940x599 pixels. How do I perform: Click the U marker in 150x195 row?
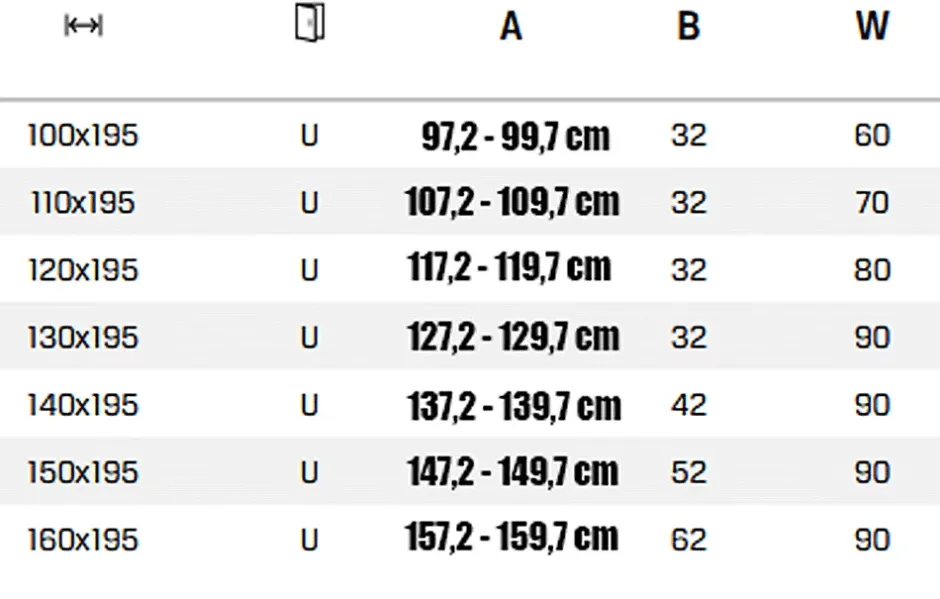pos(309,472)
